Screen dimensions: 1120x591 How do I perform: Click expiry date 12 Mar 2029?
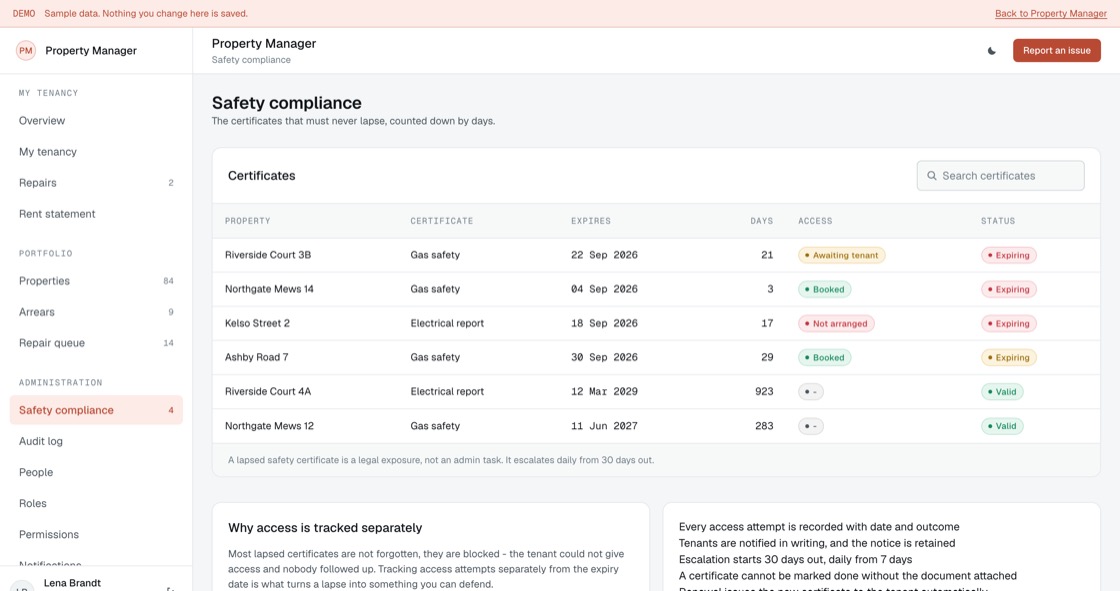coord(604,392)
